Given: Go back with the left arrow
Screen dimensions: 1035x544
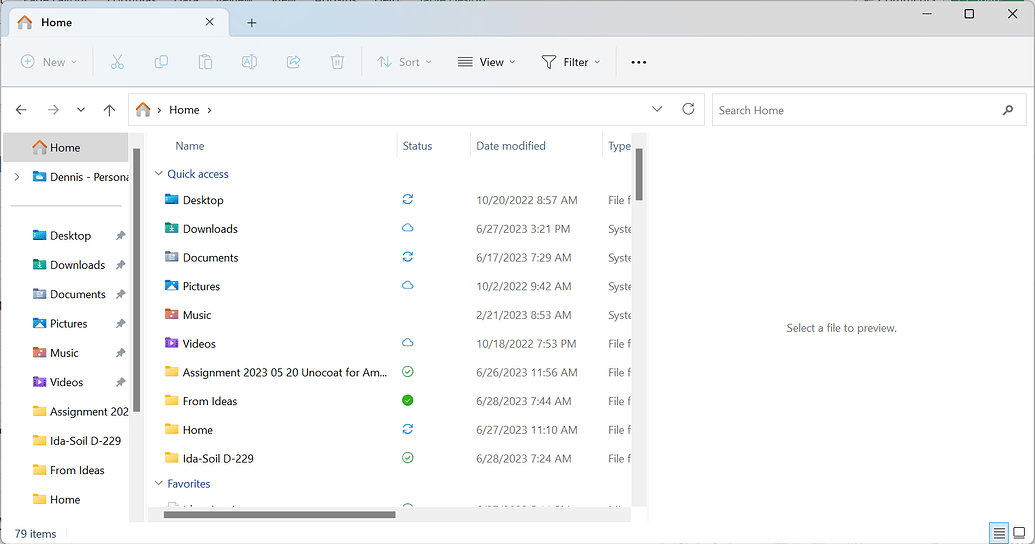Looking at the screenshot, I should (21, 110).
